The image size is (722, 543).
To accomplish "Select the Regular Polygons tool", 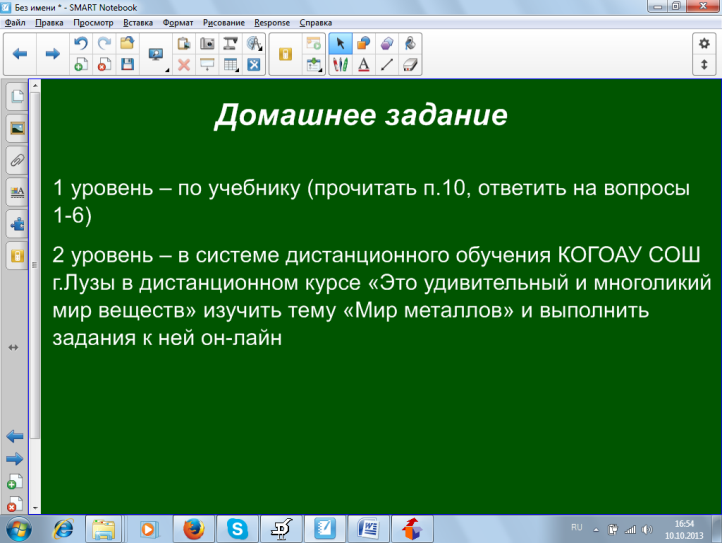I will tap(387, 44).
